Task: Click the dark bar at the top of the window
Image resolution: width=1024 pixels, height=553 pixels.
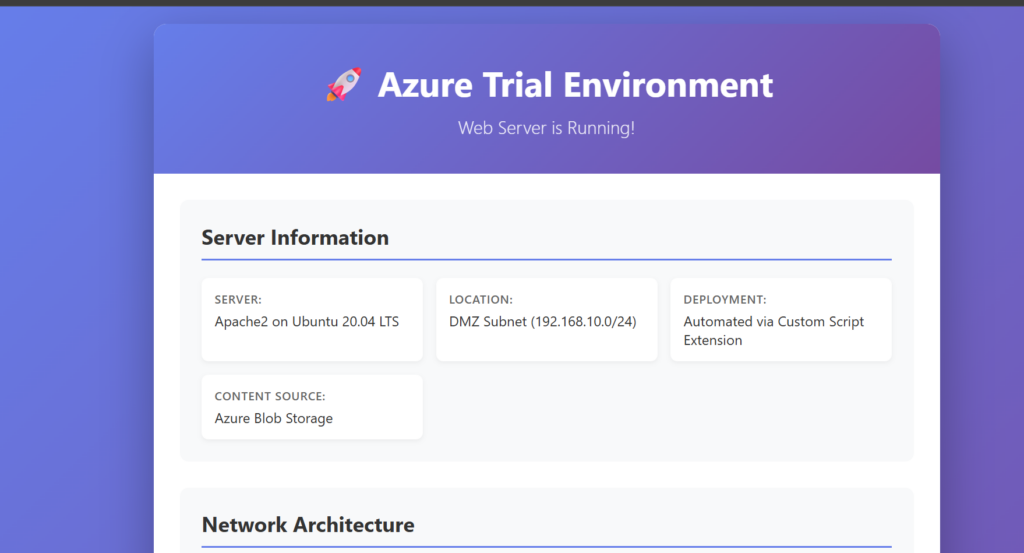Action: [x=512, y=3]
